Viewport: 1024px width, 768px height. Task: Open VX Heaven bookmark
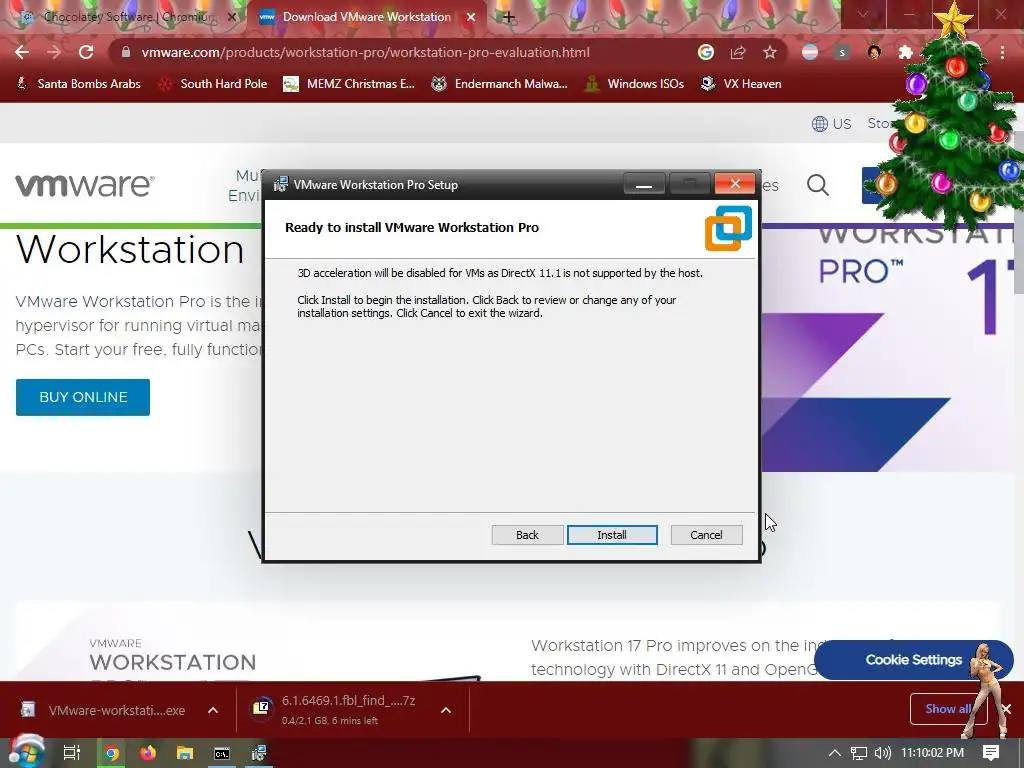[x=741, y=84]
